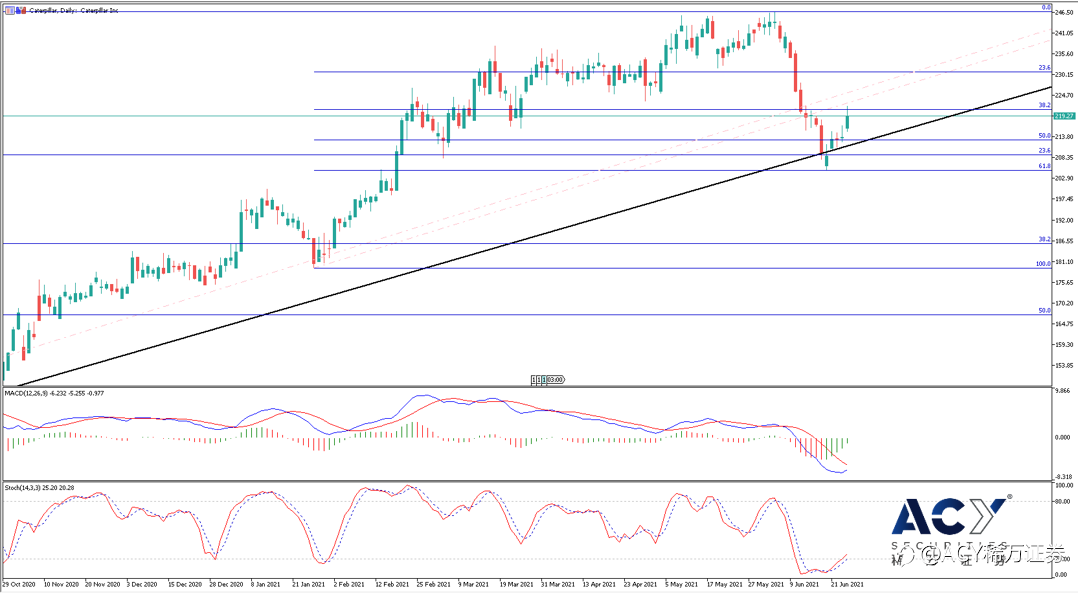
Task: Click the 170.20 price axis label
Action: (1064, 303)
